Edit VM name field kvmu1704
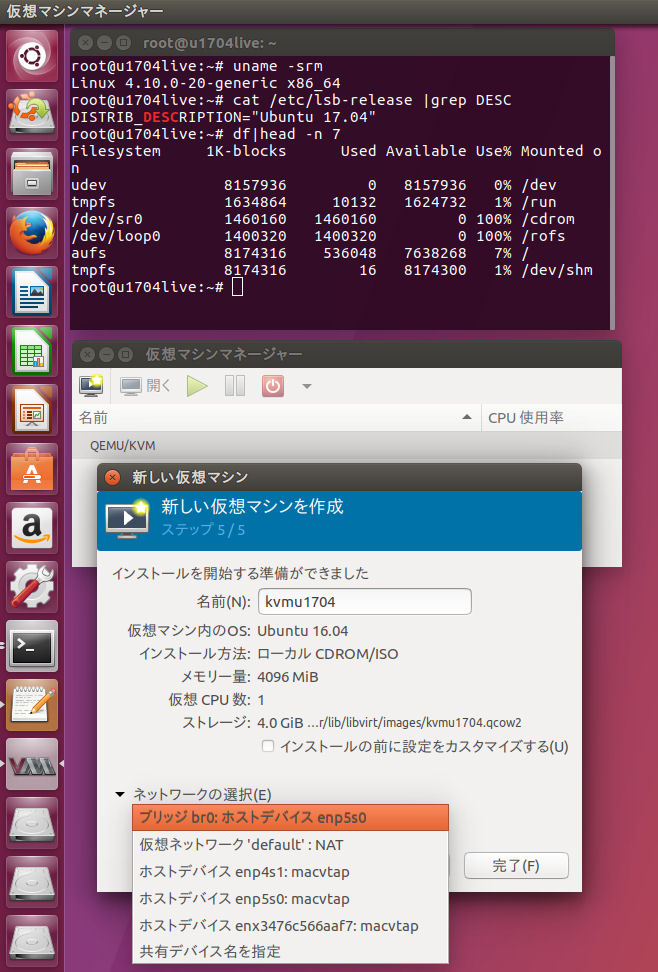This screenshot has height=972, width=658. pyautogui.click(x=365, y=602)
